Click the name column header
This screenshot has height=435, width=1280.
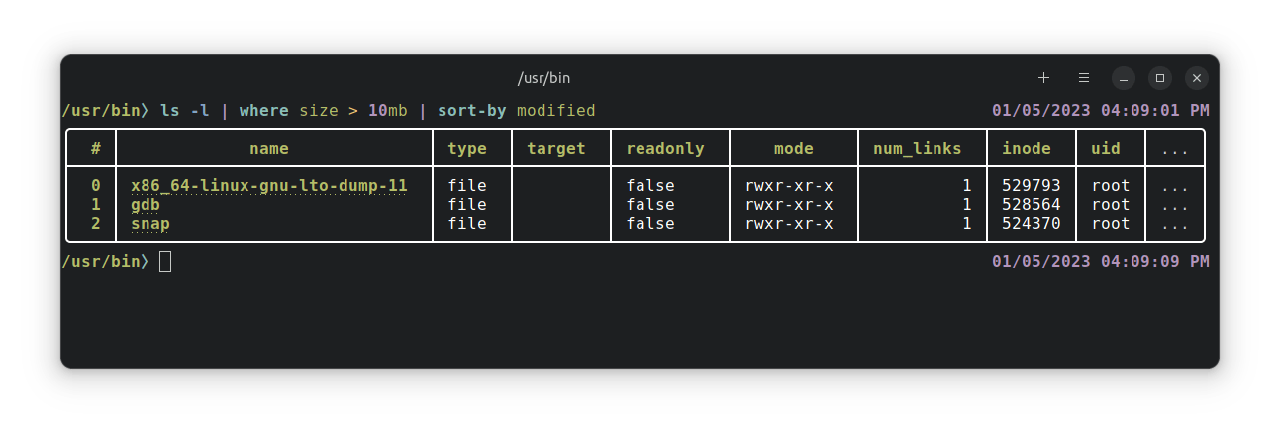click(x=268, y=148)
